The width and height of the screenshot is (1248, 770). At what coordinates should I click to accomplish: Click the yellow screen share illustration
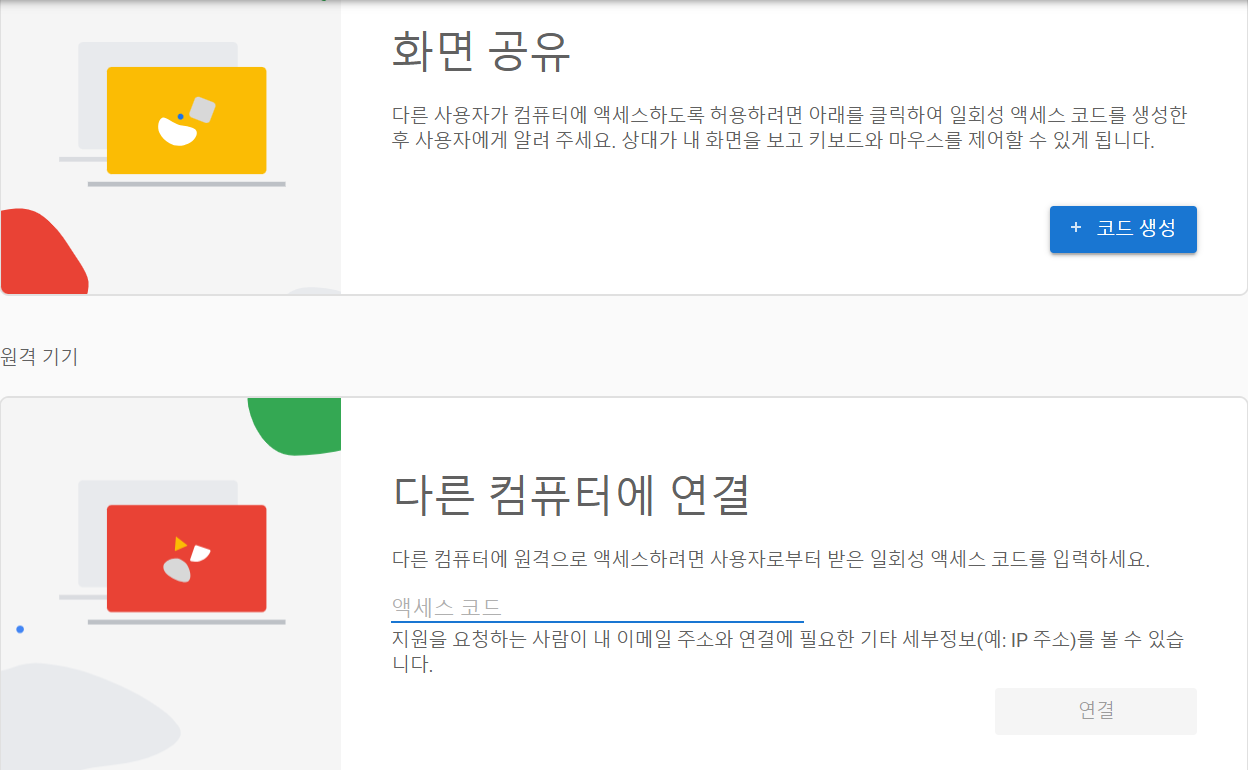[185, 120]
